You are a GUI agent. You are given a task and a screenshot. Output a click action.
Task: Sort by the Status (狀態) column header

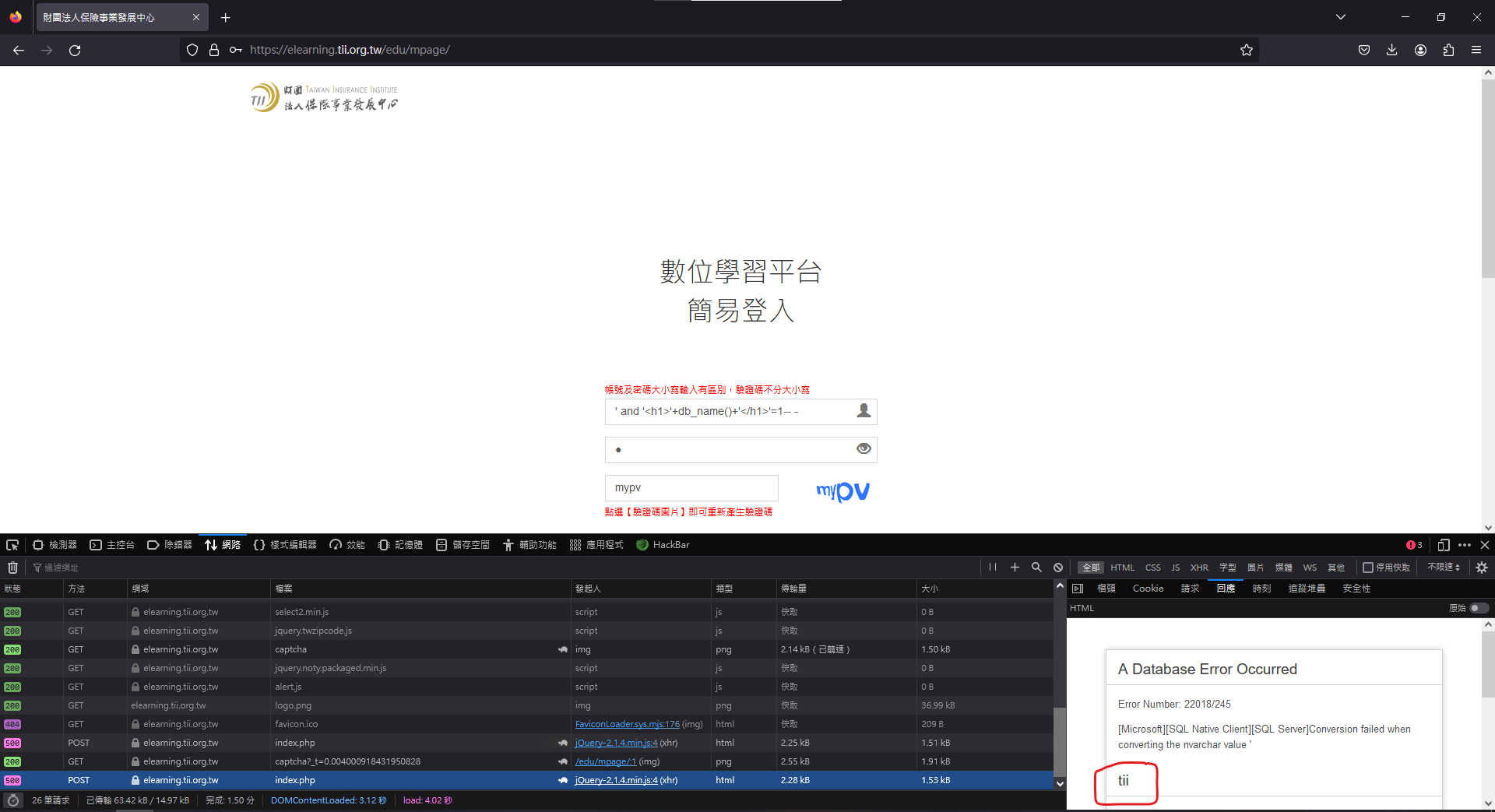click(31, 589)
